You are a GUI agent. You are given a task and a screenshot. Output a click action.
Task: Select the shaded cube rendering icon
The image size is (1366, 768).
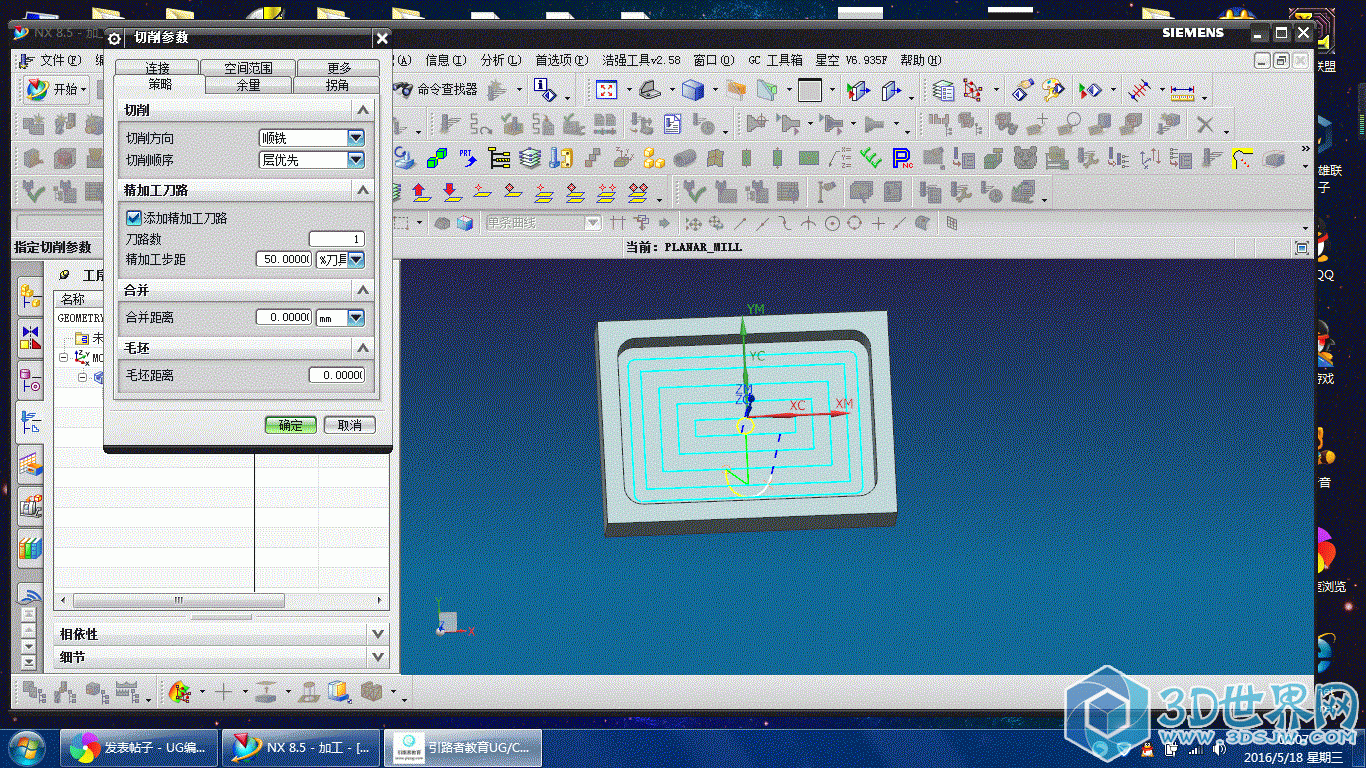[x=693, y=90]
